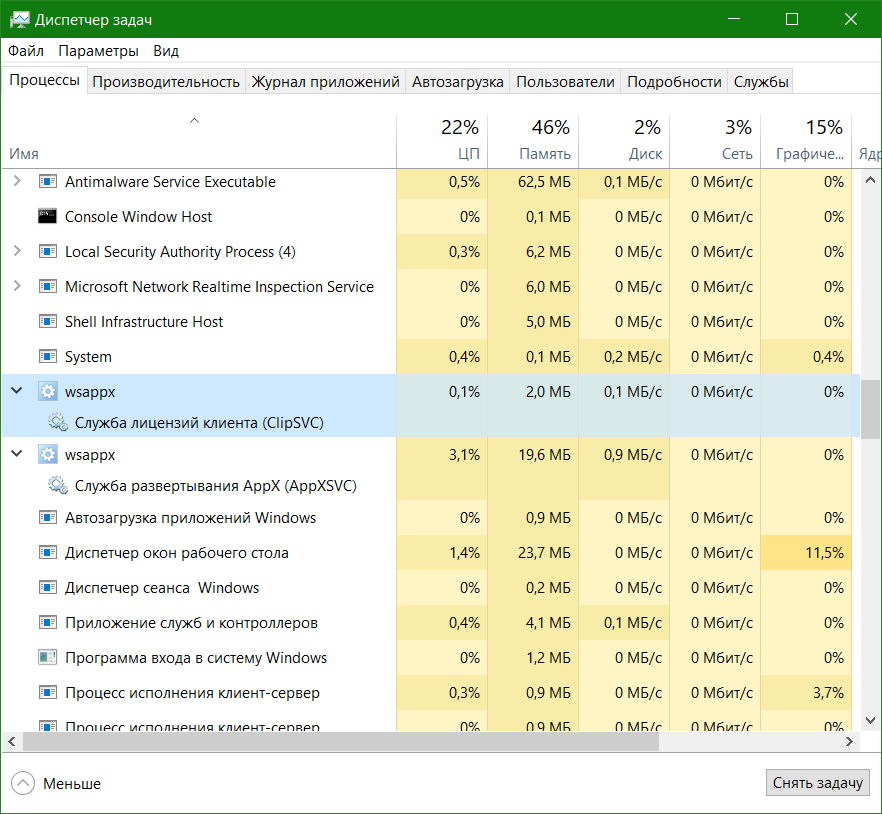Sort by the Графиче... (GPU) column header
This screenshot has width=882, height=814.
[x=807, y=141]
